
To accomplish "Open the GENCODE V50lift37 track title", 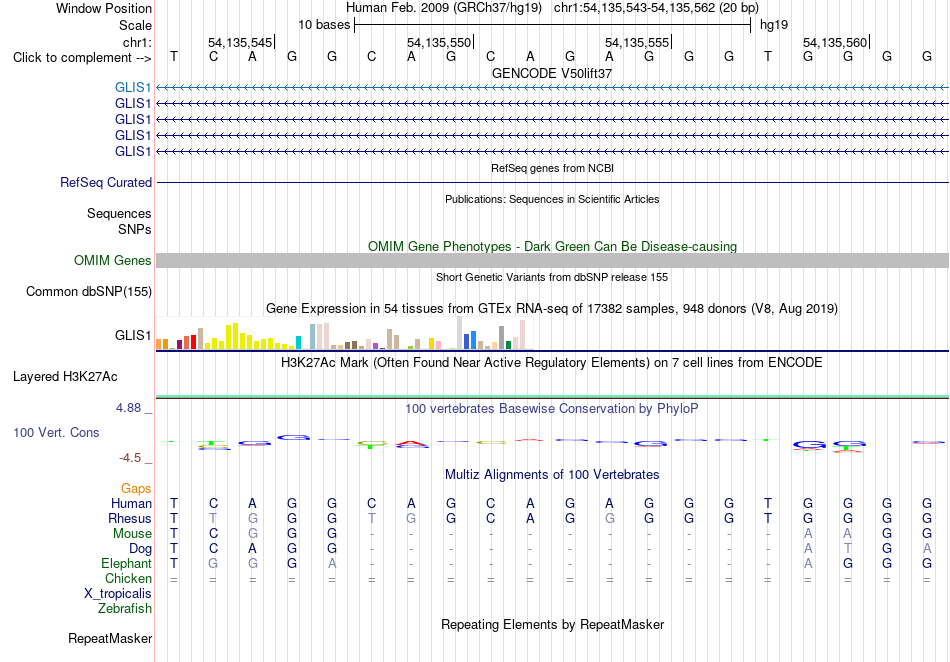I will pos(552,73).
